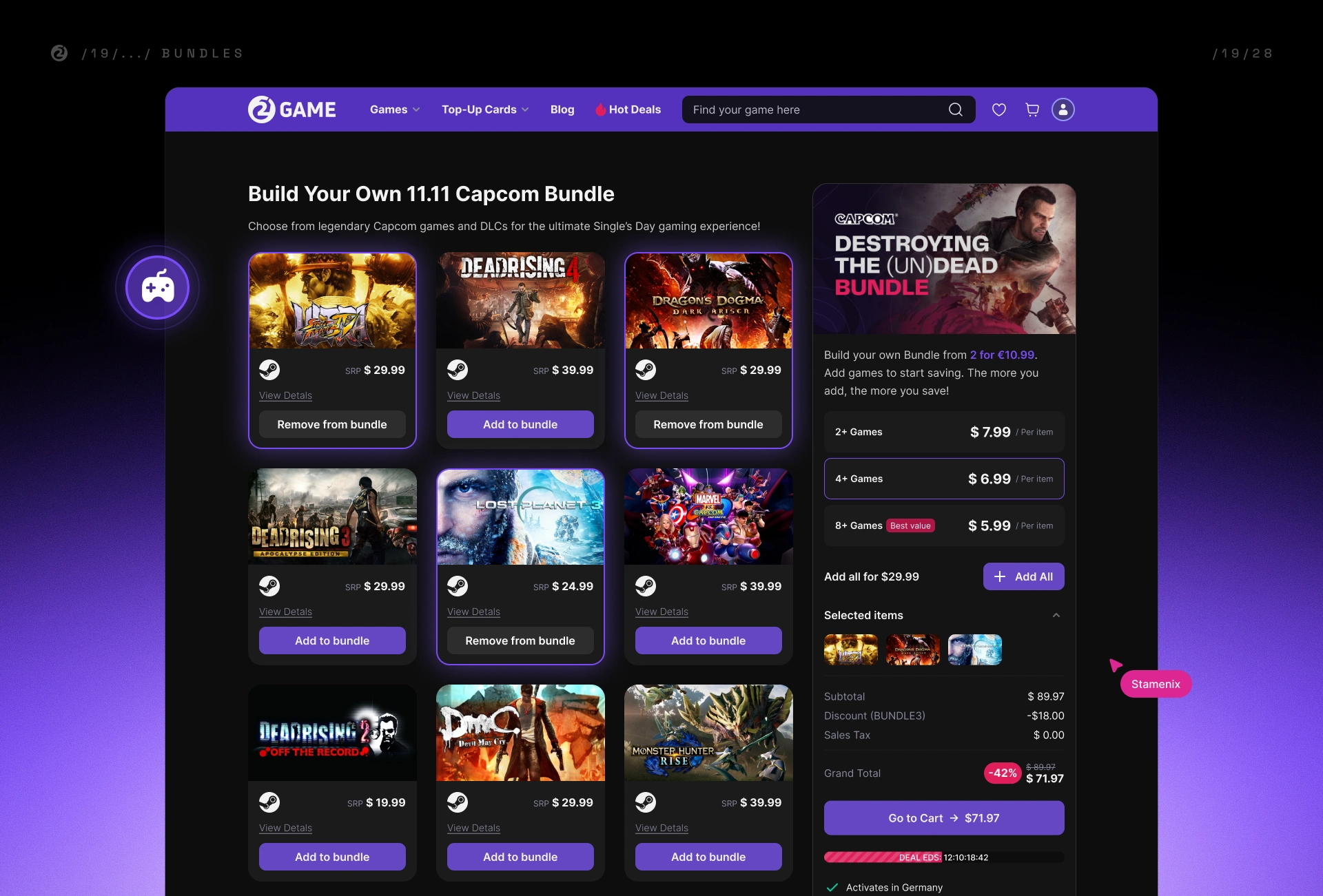This screenshot has width=1323, height=896.
Task: Click the search magnifier icon
Action: click(955, 110)
